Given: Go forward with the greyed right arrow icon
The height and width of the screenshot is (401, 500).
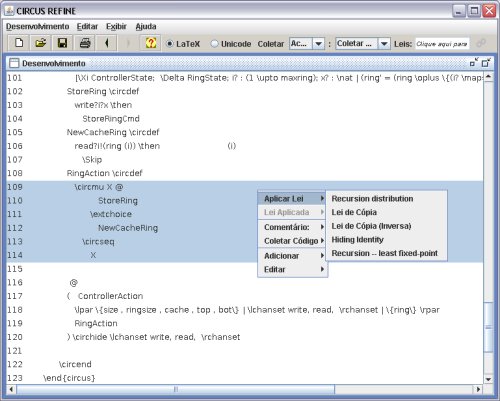Looking at the screenshot, I should pos(128,43).
